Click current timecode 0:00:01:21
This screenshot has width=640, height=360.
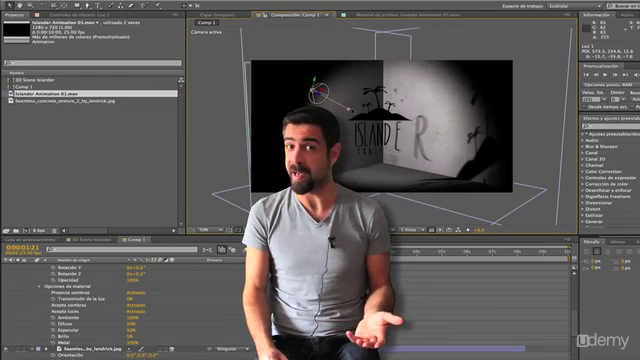point(22,247)
